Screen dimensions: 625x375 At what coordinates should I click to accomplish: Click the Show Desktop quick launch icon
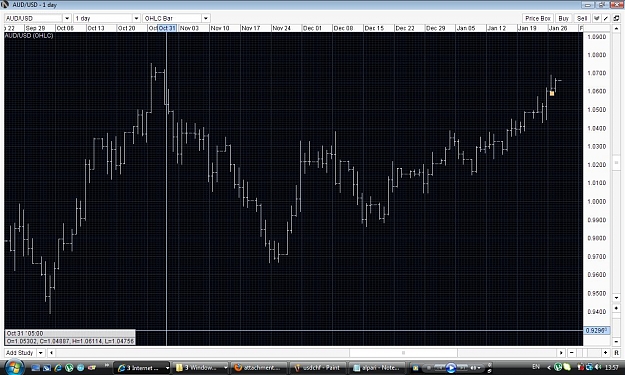coord(35,368)
